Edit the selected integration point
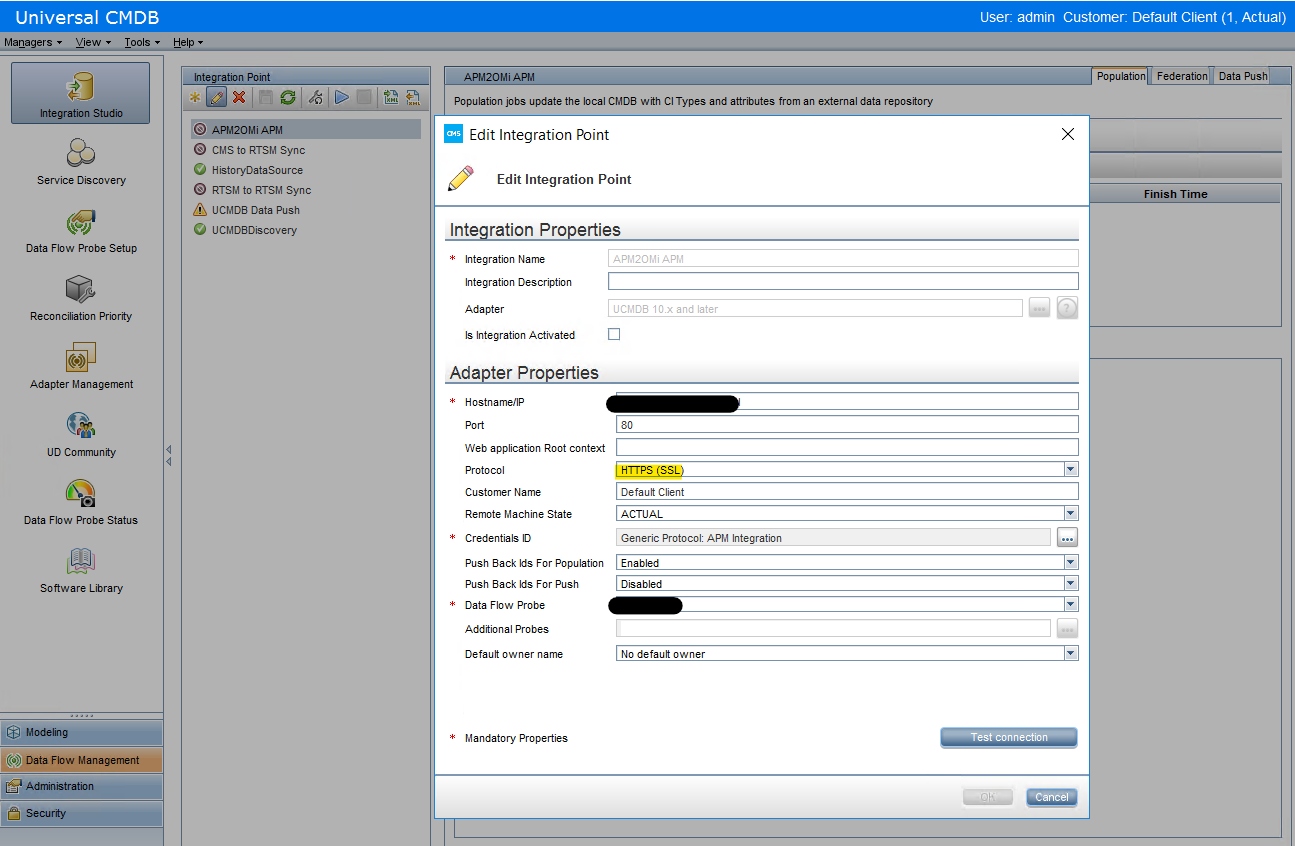Screen dimensions: 1295x846 point(217,97)
